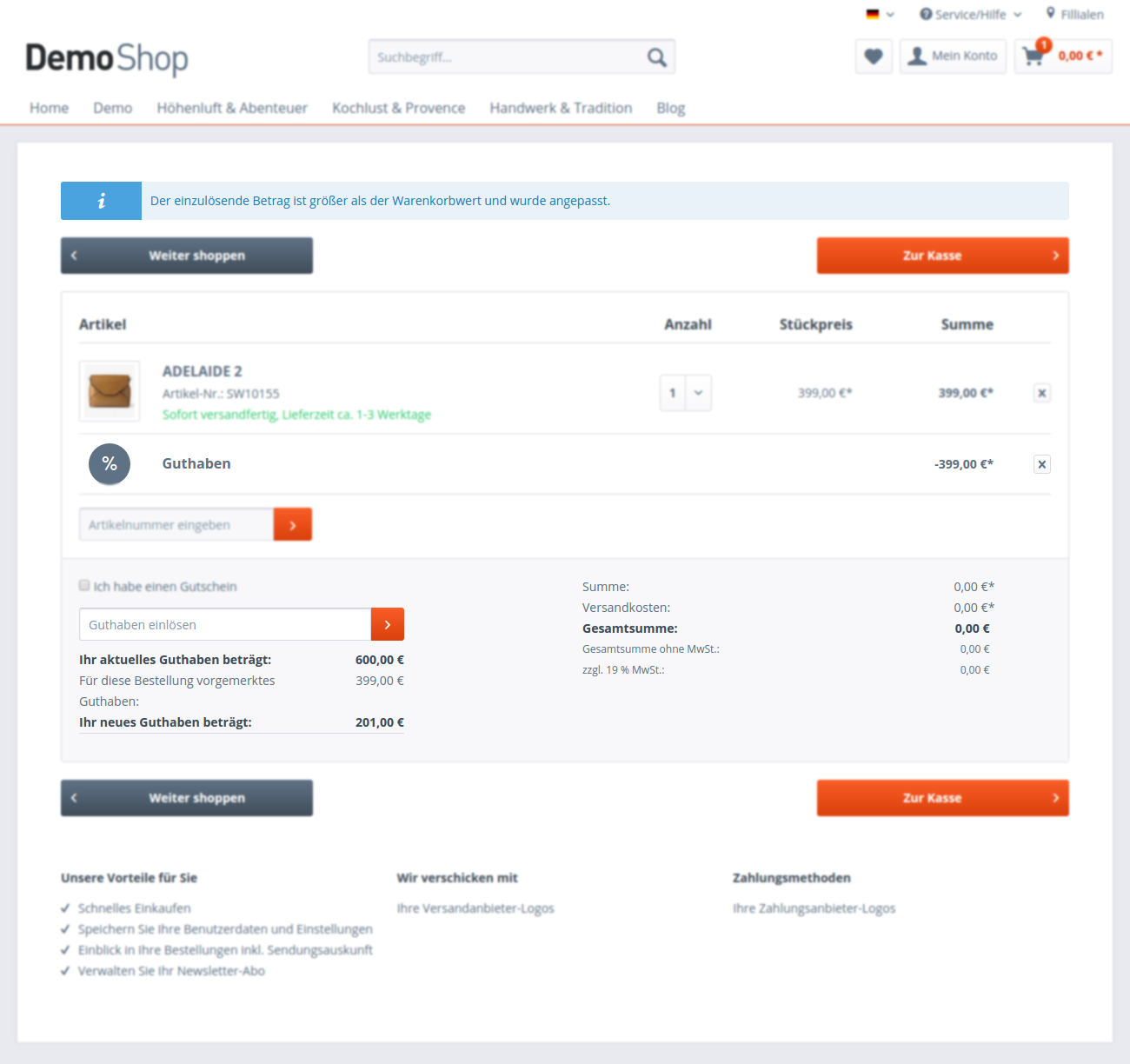Click top 'Zur Kasse' button

942,256
